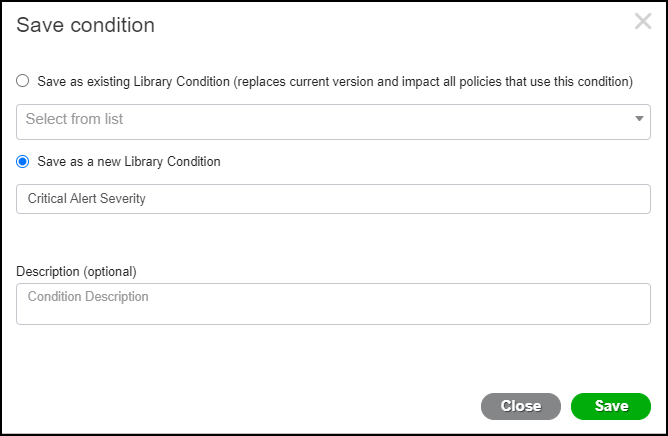The height and width of the screenshot is (436, 668).
Task: Click the 'Save condition' dialog title
Action: (86, 25)
